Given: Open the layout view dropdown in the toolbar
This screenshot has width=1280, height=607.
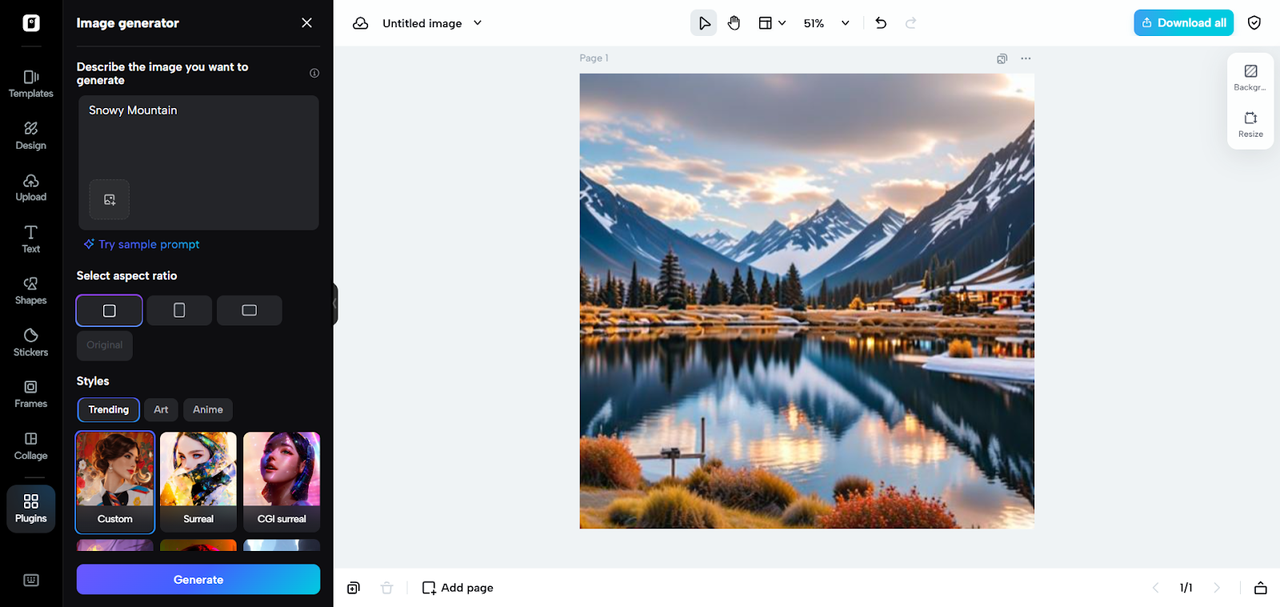Looking at the screenshot, I should [772, 22].
